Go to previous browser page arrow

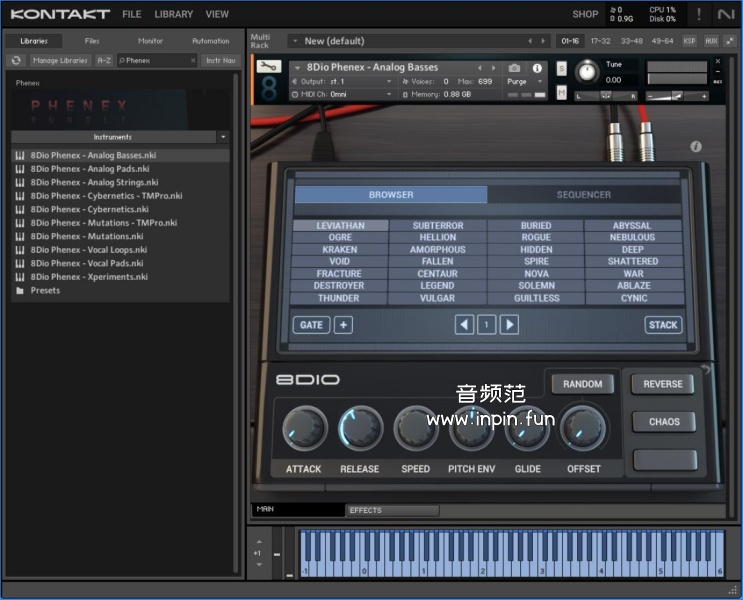(x=464, y=324)
